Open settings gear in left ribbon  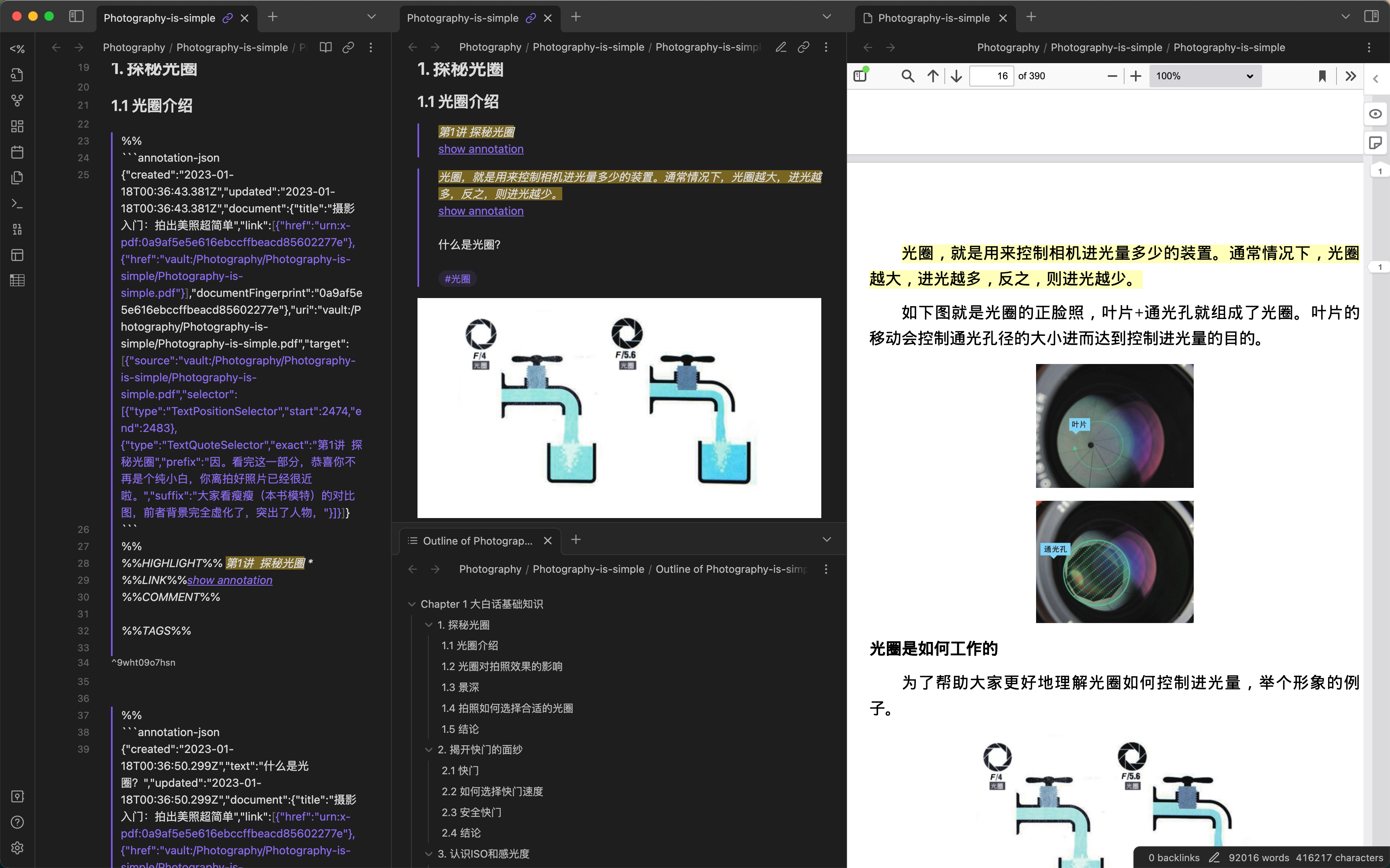tap(17, 847)
